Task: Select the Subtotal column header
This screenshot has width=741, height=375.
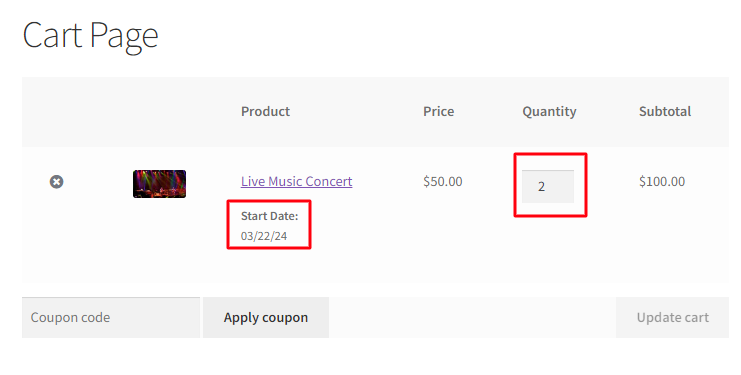Action: pyautogui.click(x=665, y=111)
